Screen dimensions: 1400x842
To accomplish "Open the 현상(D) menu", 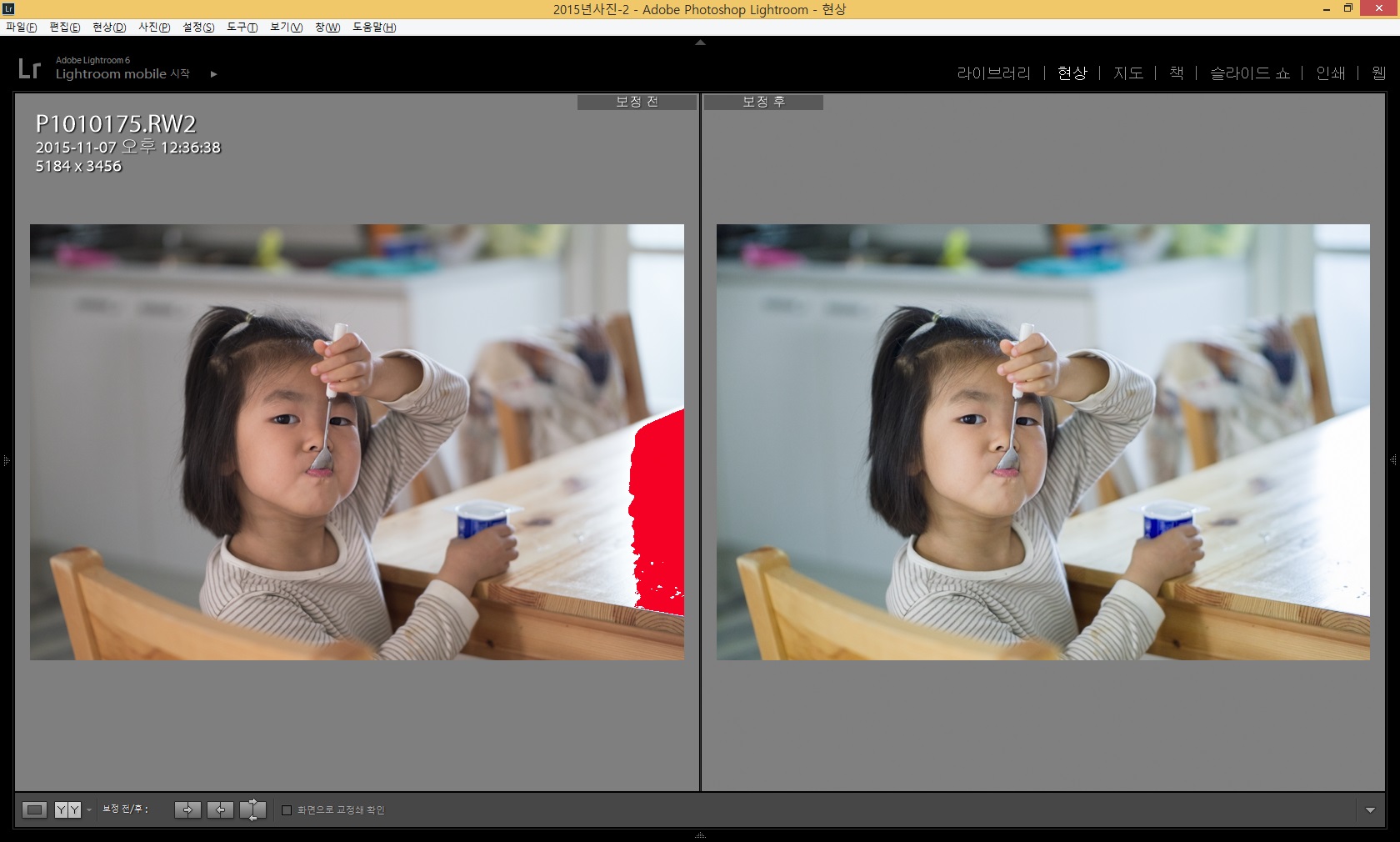I will point(109,27).
